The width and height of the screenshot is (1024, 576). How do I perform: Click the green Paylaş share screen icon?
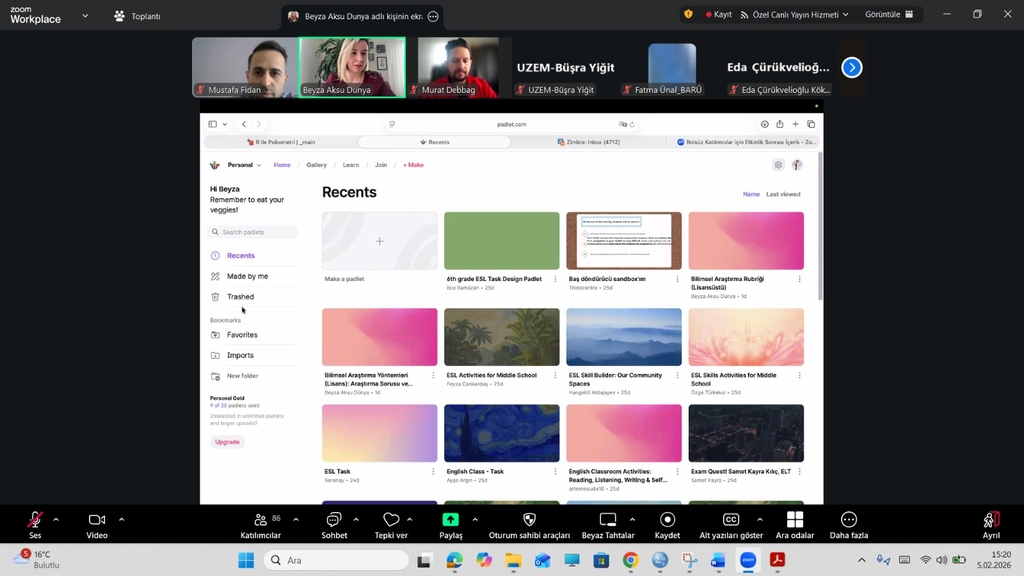tap(451, 520)
